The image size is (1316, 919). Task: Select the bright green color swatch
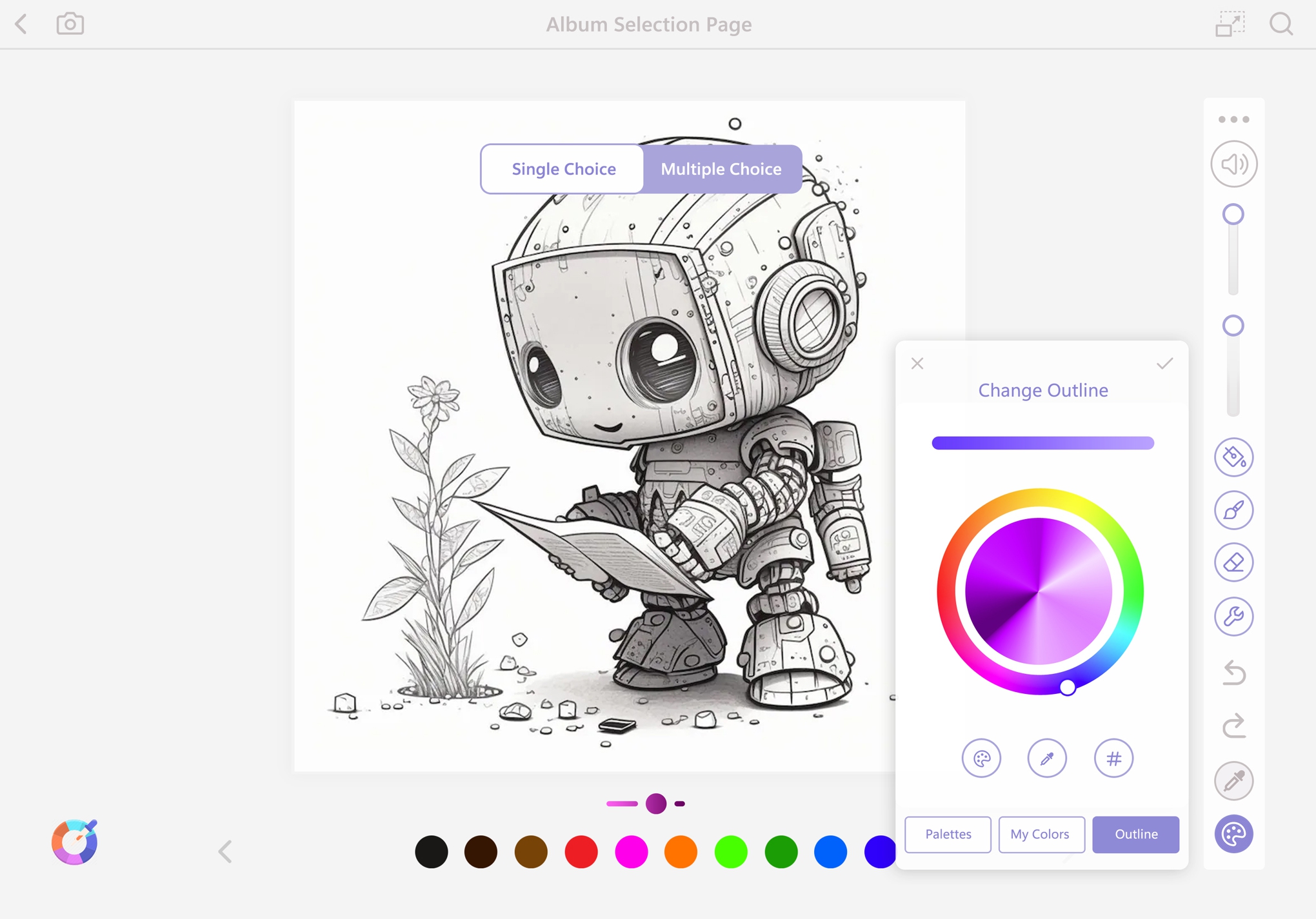(731, 851)
